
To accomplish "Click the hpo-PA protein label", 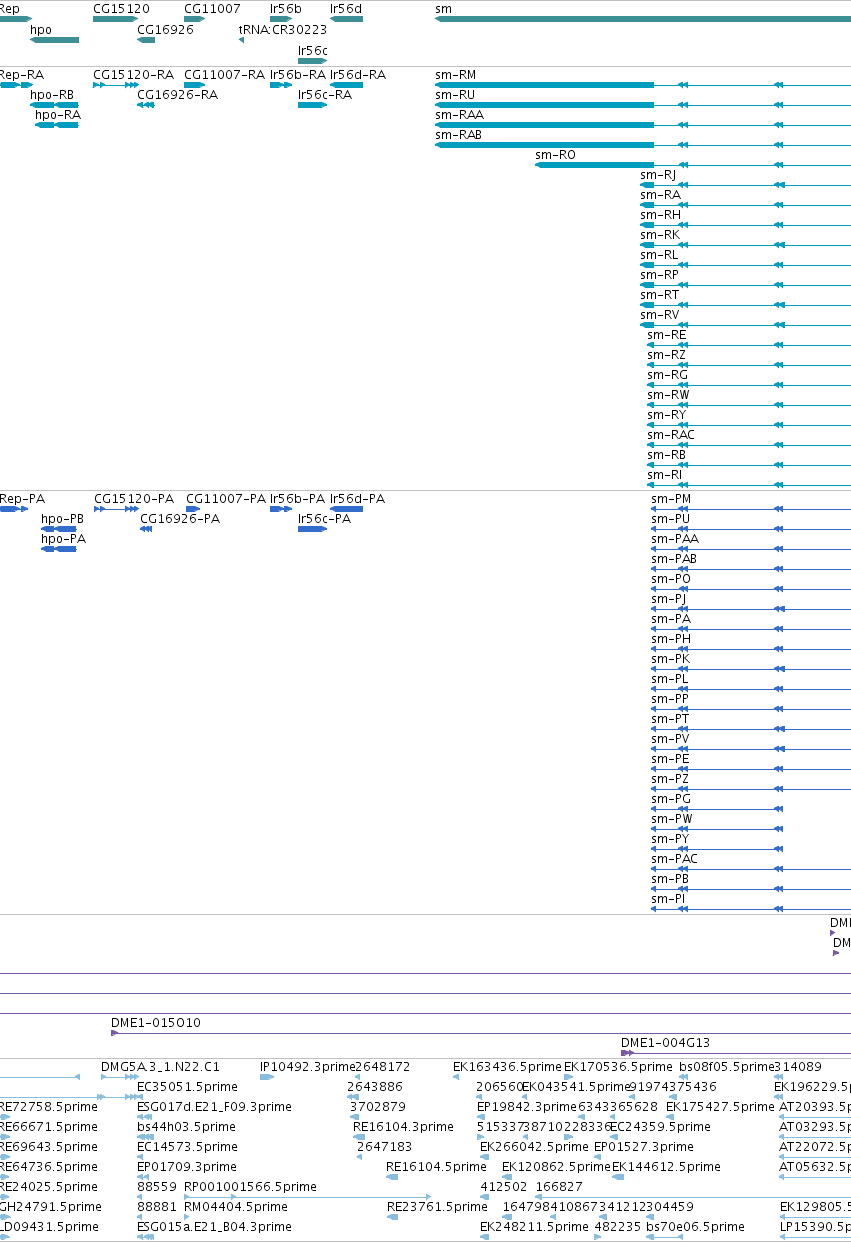I will (63, 539).
